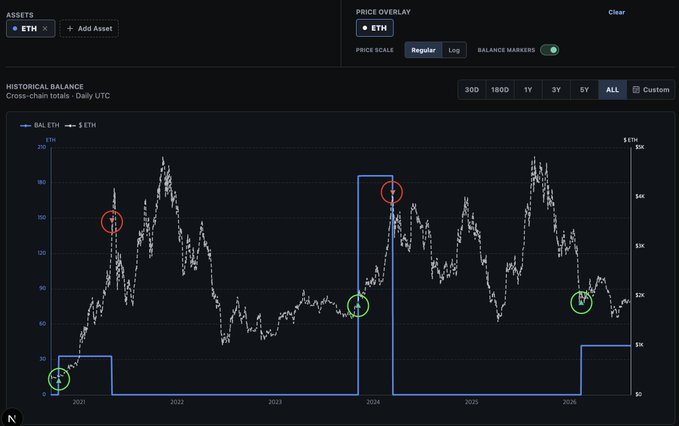
Task: Select the 180D time range
Action: pyautogui.click(x=500, y=90)
